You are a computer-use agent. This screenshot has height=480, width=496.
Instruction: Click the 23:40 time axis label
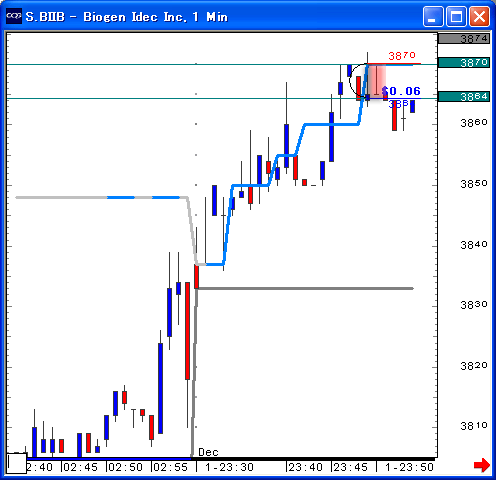point(305,467)
